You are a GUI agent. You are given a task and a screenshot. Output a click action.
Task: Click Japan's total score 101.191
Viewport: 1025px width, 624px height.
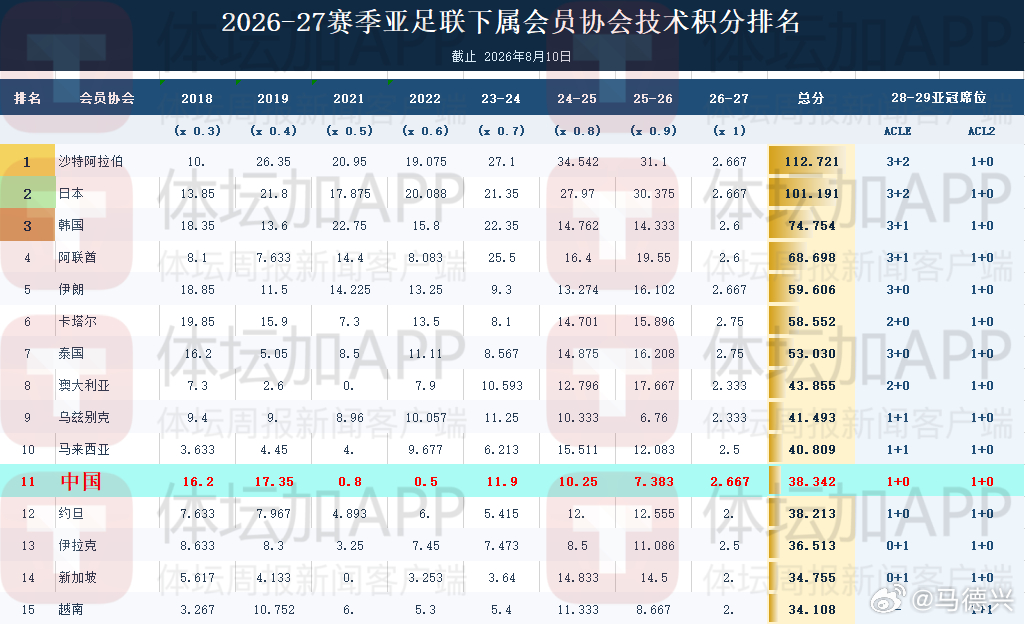pyautogui.click(x=812, y=193)
